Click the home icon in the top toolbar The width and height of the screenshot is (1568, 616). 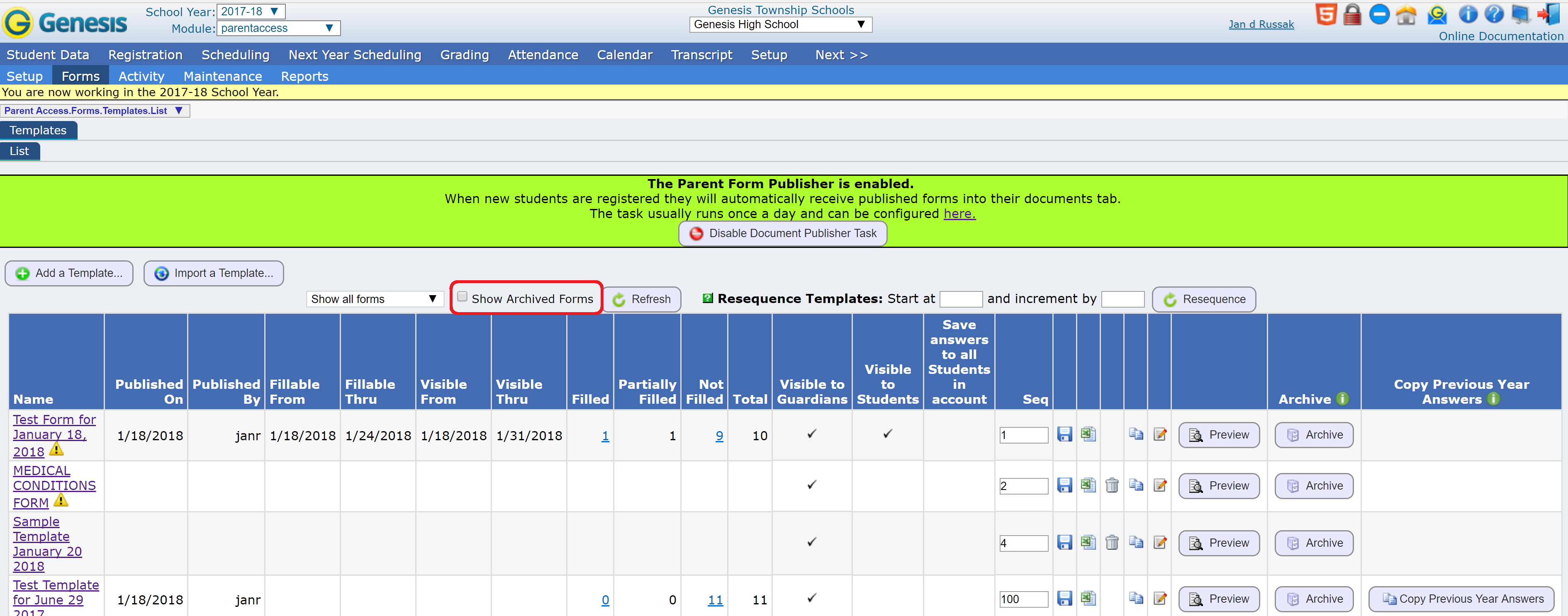1406,15
